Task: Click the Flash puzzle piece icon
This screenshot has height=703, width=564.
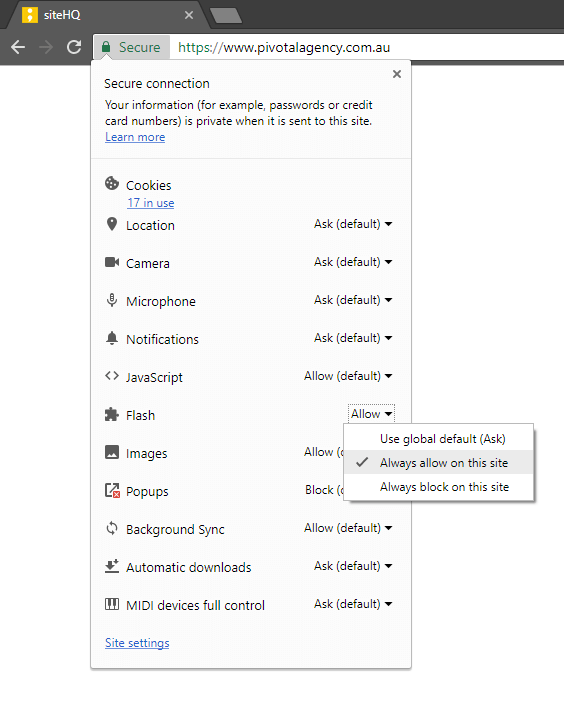Action: click(x=112, y=414)
